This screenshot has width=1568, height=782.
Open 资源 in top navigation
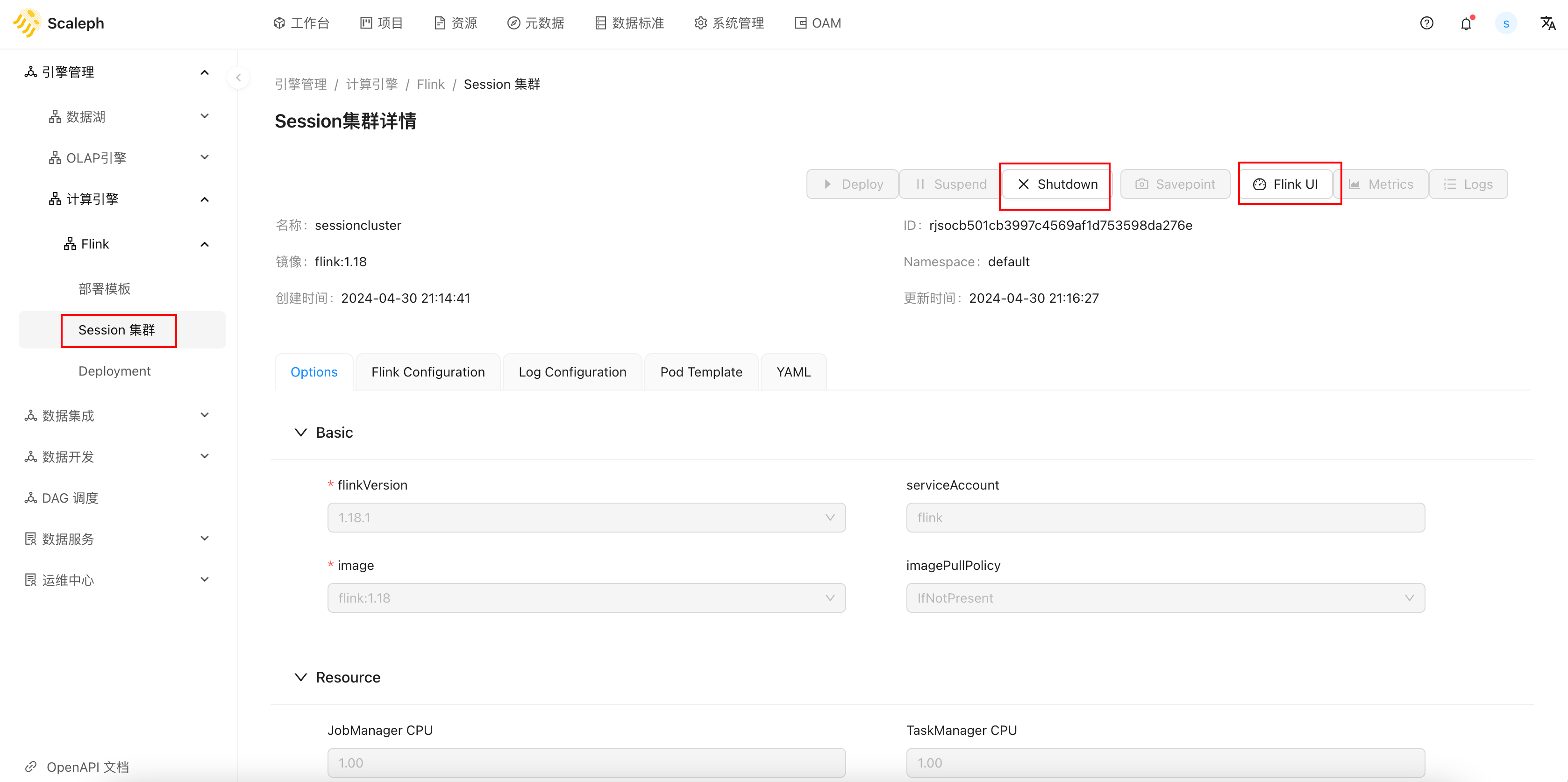tap(455, 23)
